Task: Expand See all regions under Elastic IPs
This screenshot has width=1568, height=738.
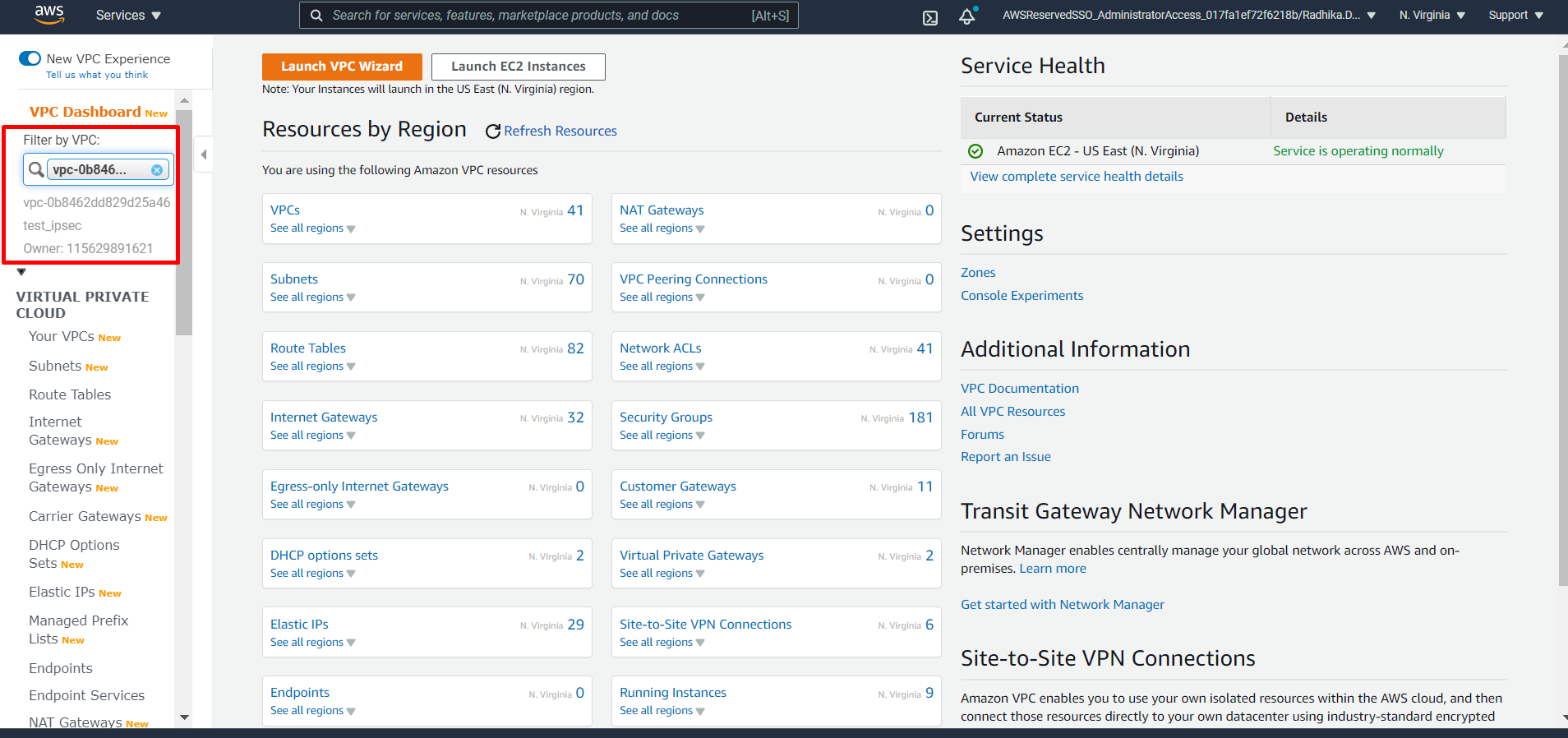Action: (x=313, y=643)
